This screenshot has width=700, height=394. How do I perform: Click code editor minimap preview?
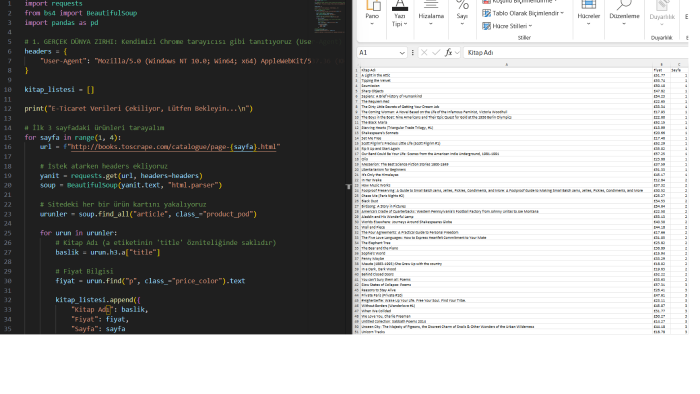coord(329,17)
